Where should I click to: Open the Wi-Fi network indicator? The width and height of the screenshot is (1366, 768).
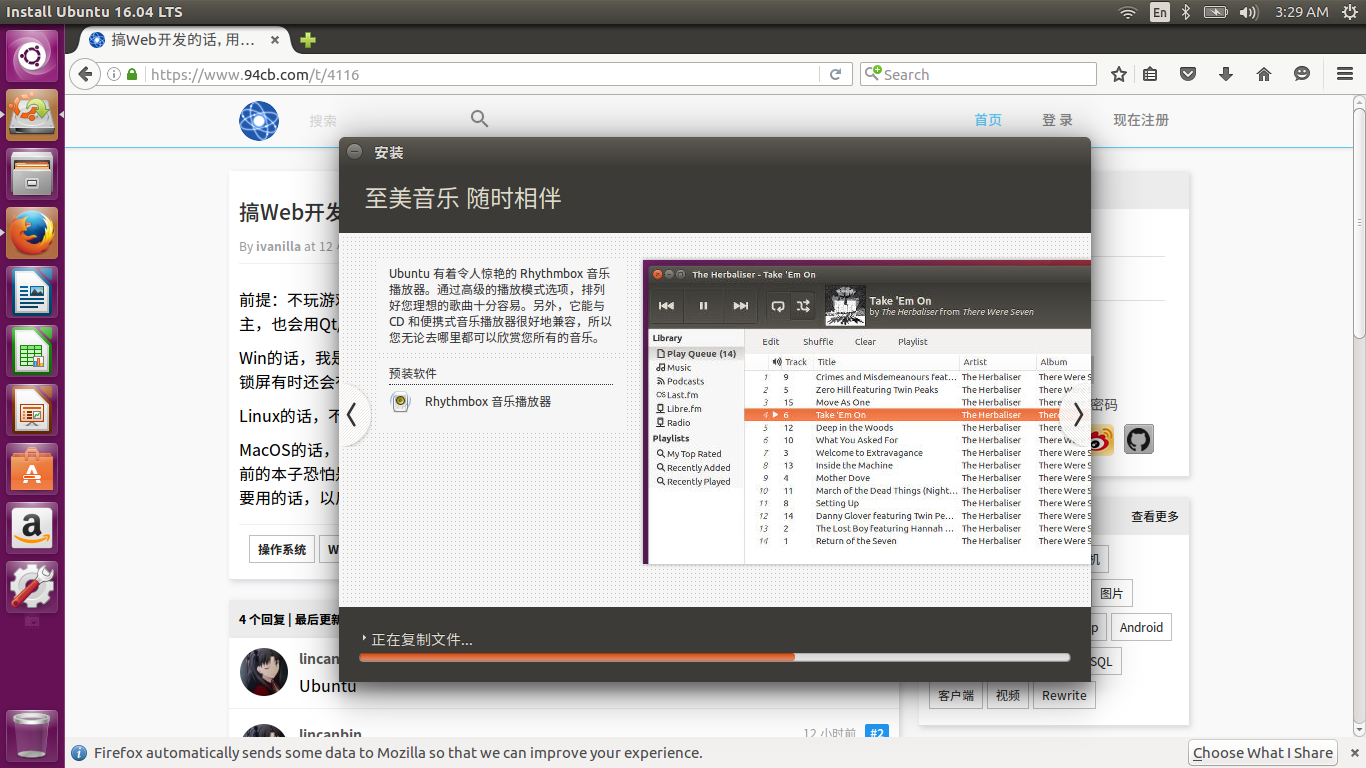pyautogui.click(x=1128, y=12)
